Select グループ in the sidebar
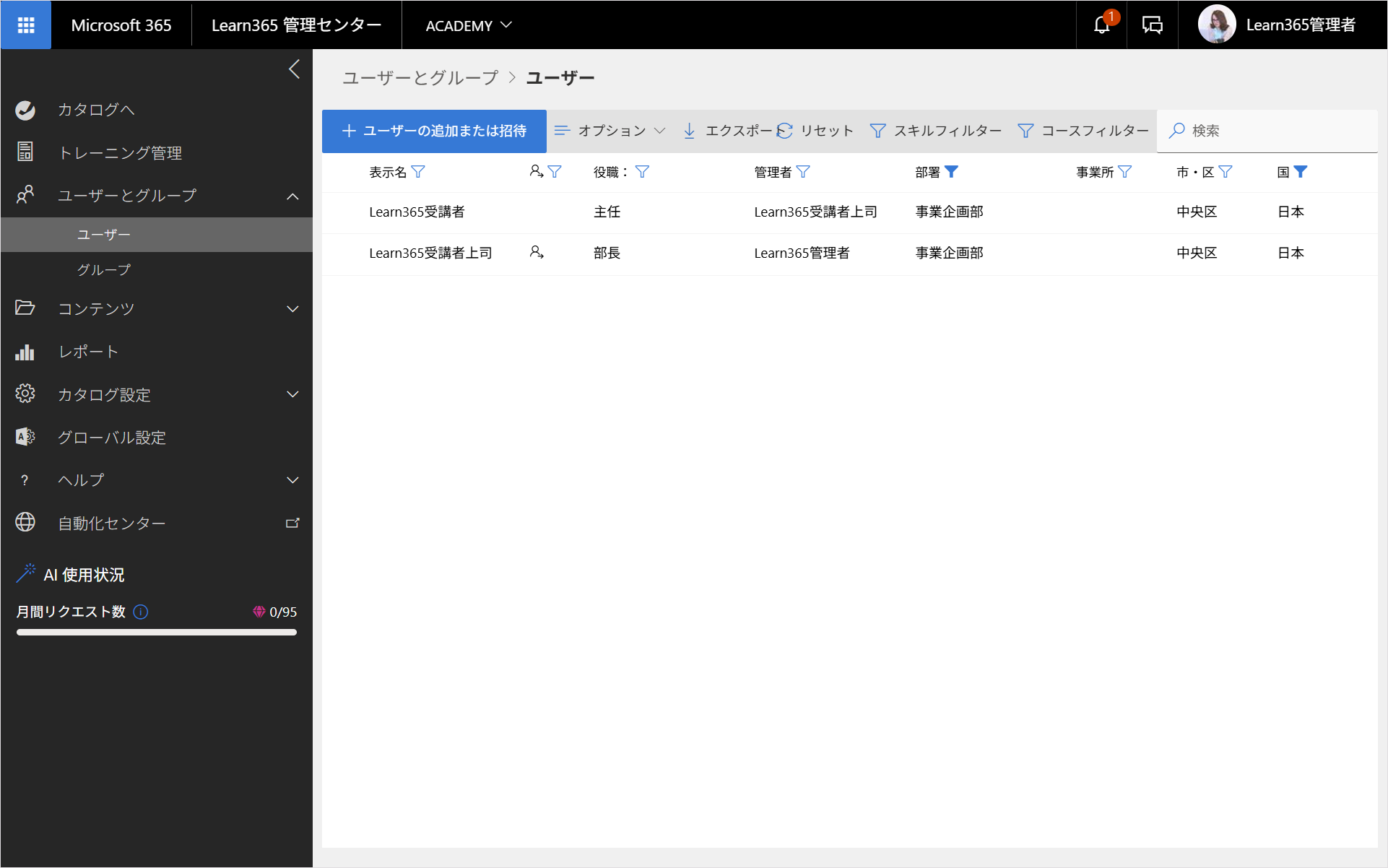The image size is (1388, 868). (157, 269)
